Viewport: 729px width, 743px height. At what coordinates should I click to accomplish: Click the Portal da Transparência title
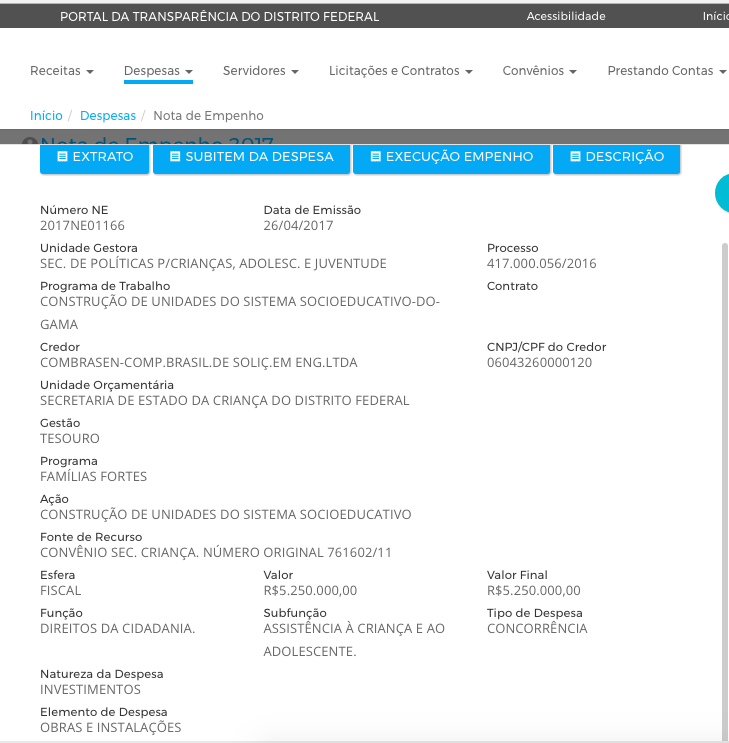coord(219,17)
